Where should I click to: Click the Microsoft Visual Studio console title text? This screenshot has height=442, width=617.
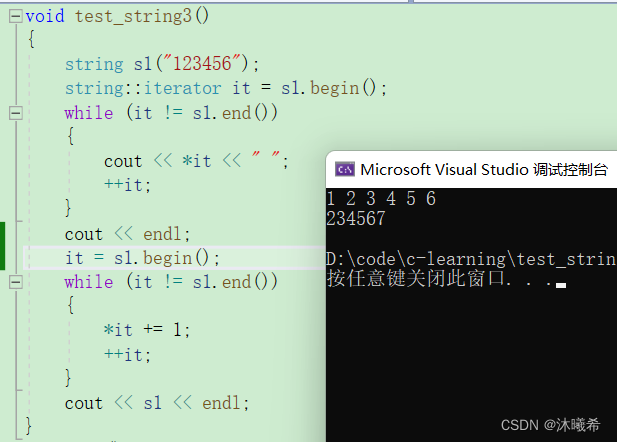coord(484,170)
